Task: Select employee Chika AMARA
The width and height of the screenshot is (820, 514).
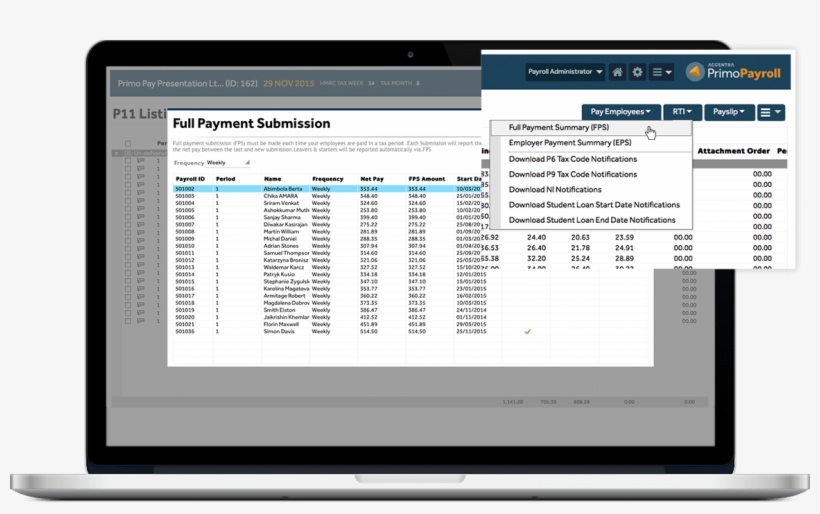Action: (280, 196)
